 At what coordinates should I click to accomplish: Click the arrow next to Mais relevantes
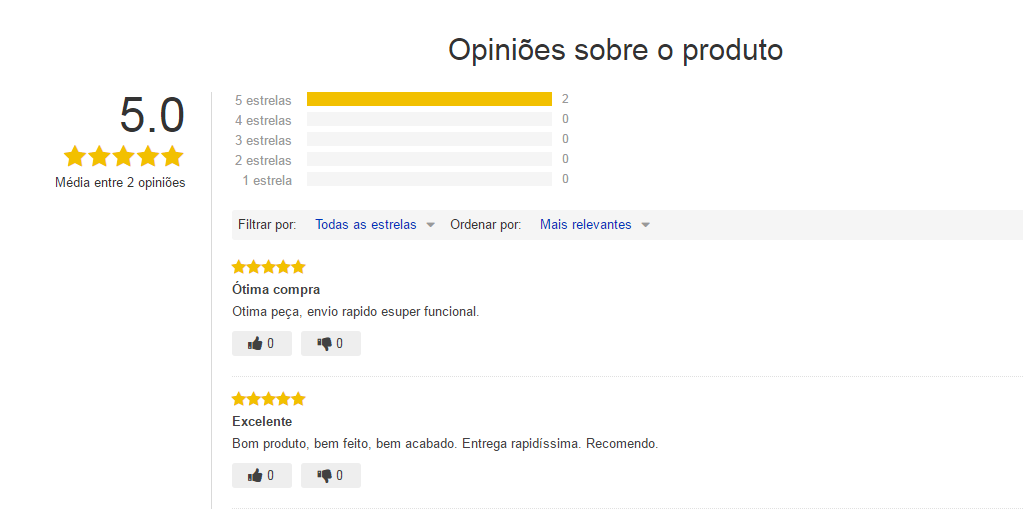click(x=645, y=225)
